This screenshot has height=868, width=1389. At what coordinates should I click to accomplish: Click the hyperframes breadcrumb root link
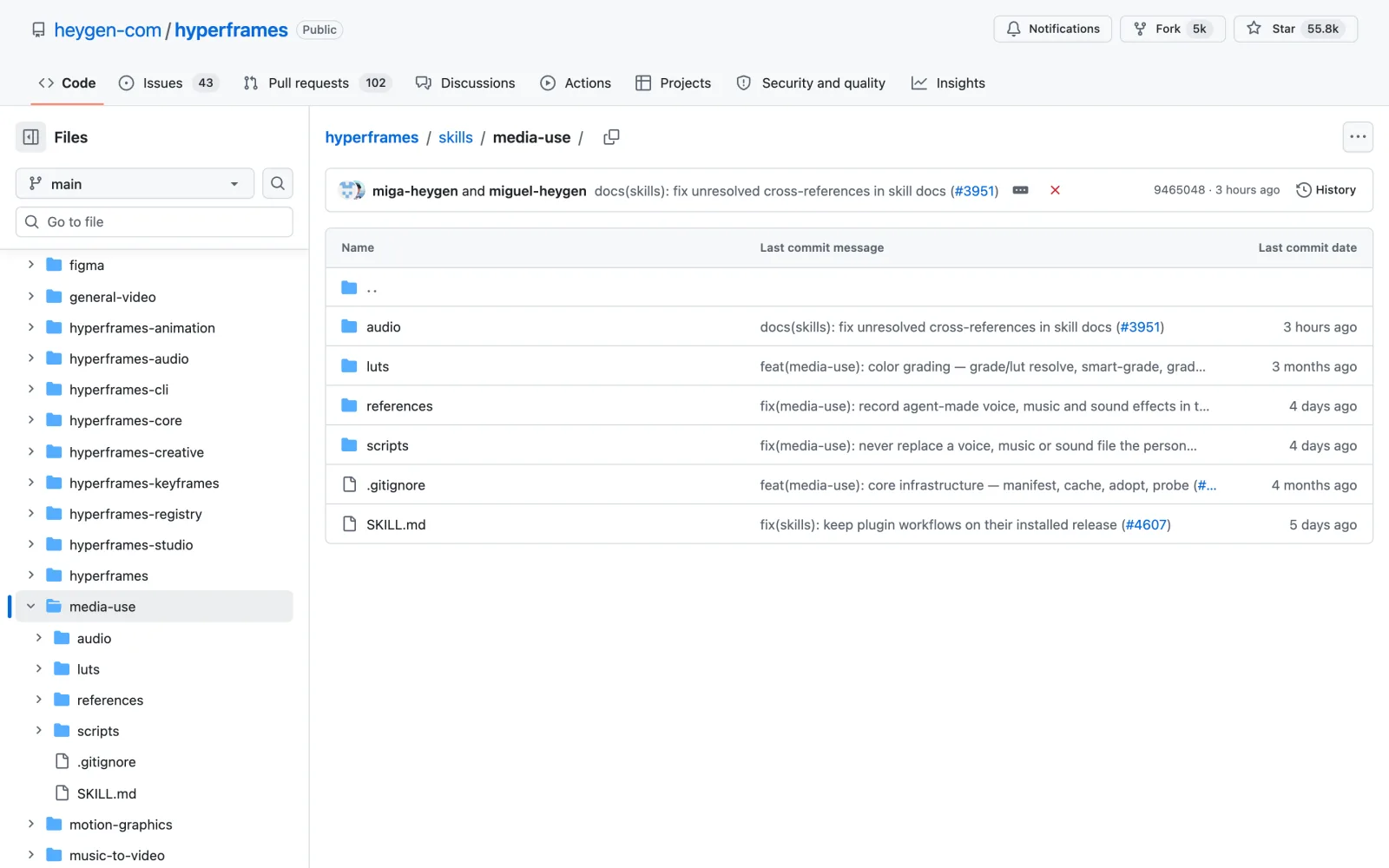(372, 137)
